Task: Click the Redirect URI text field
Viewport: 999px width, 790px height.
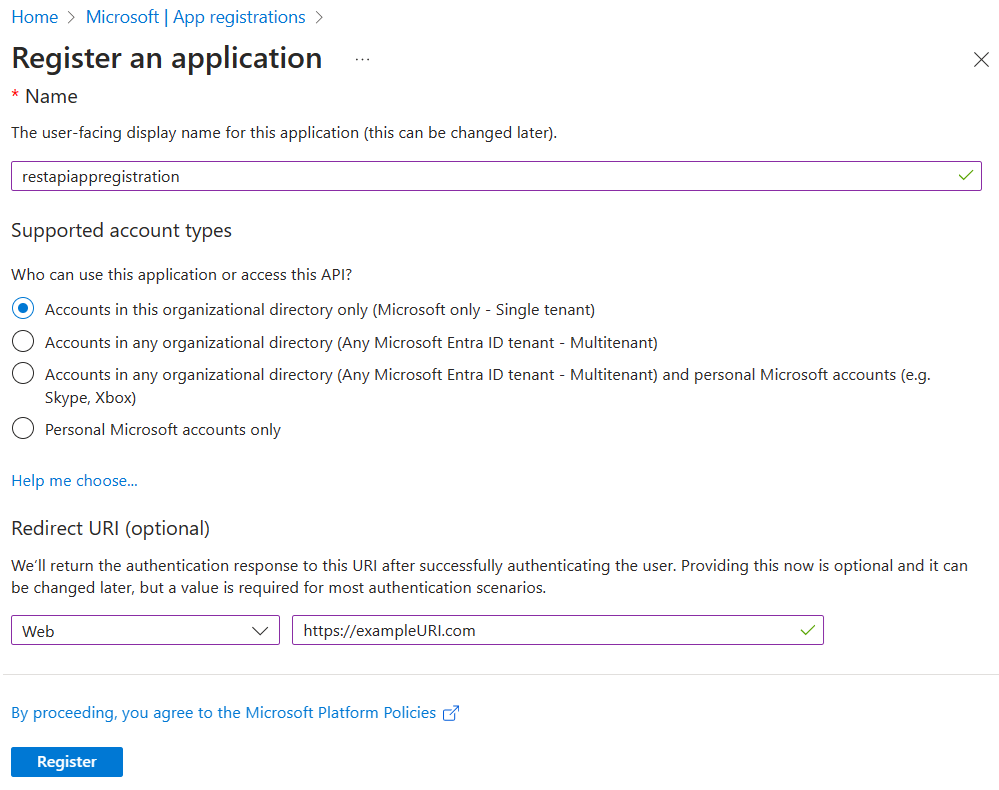Action: pyautogui.click(x=550, y=630)
